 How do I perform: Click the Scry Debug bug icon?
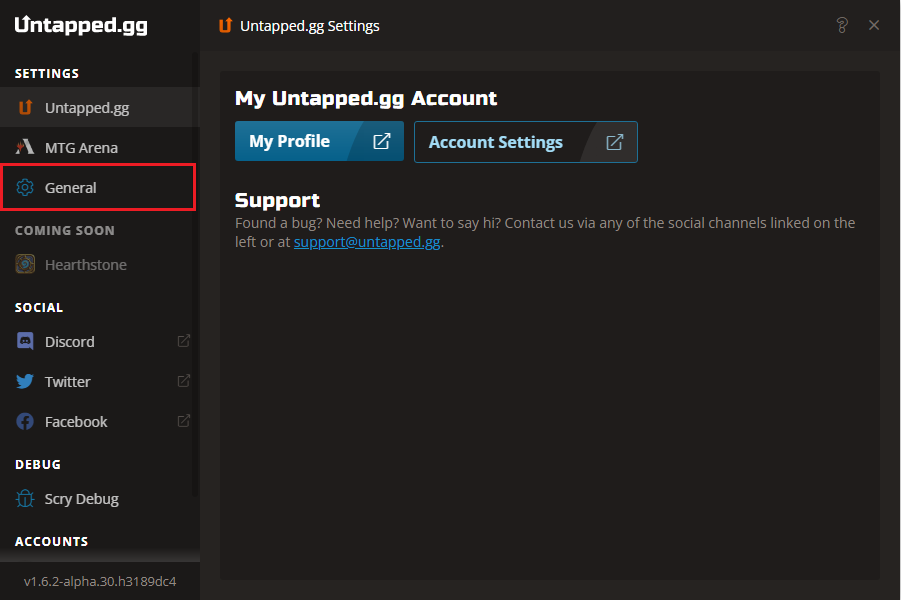(x=25, y=498)
